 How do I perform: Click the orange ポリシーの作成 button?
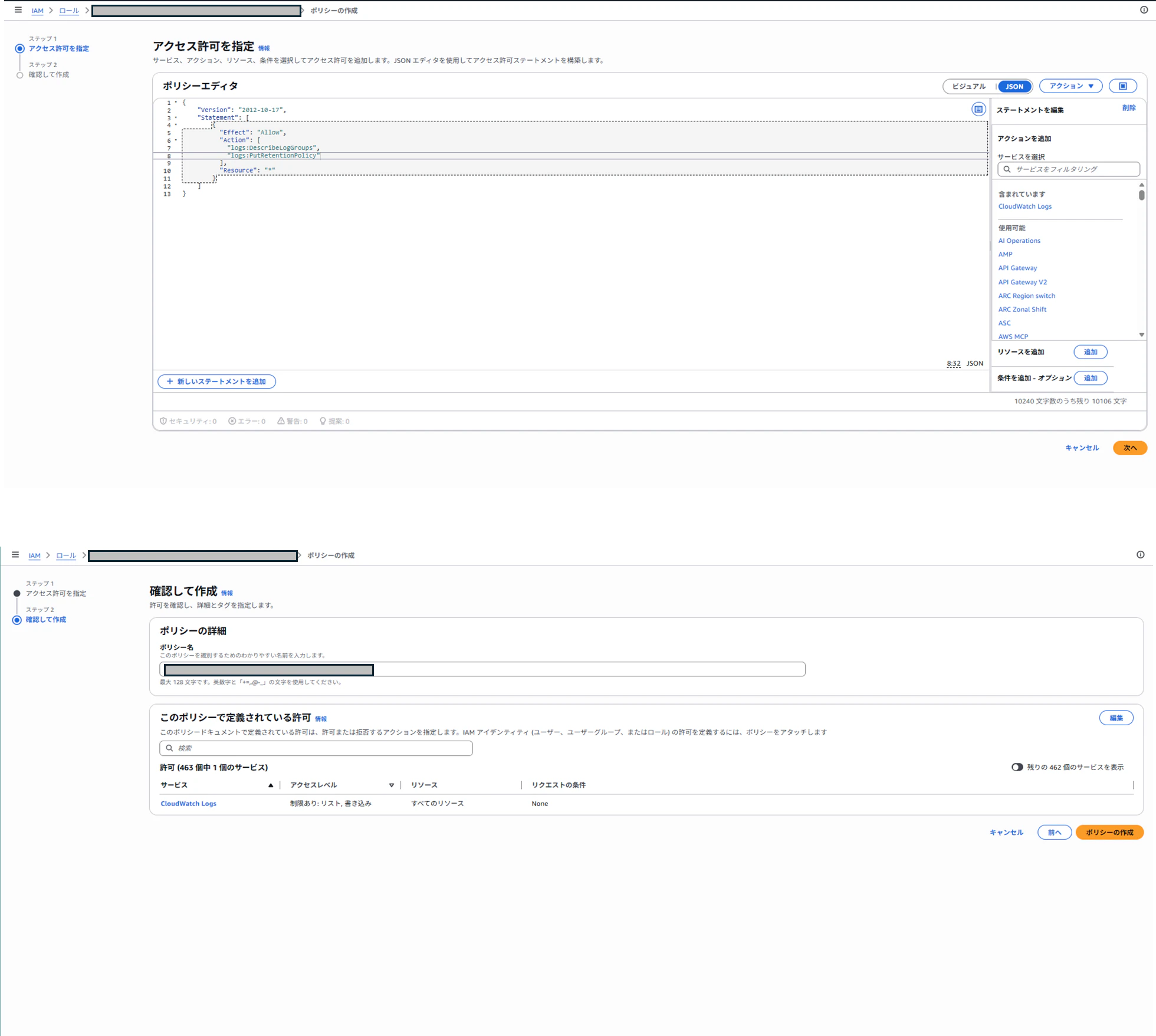1109,832
